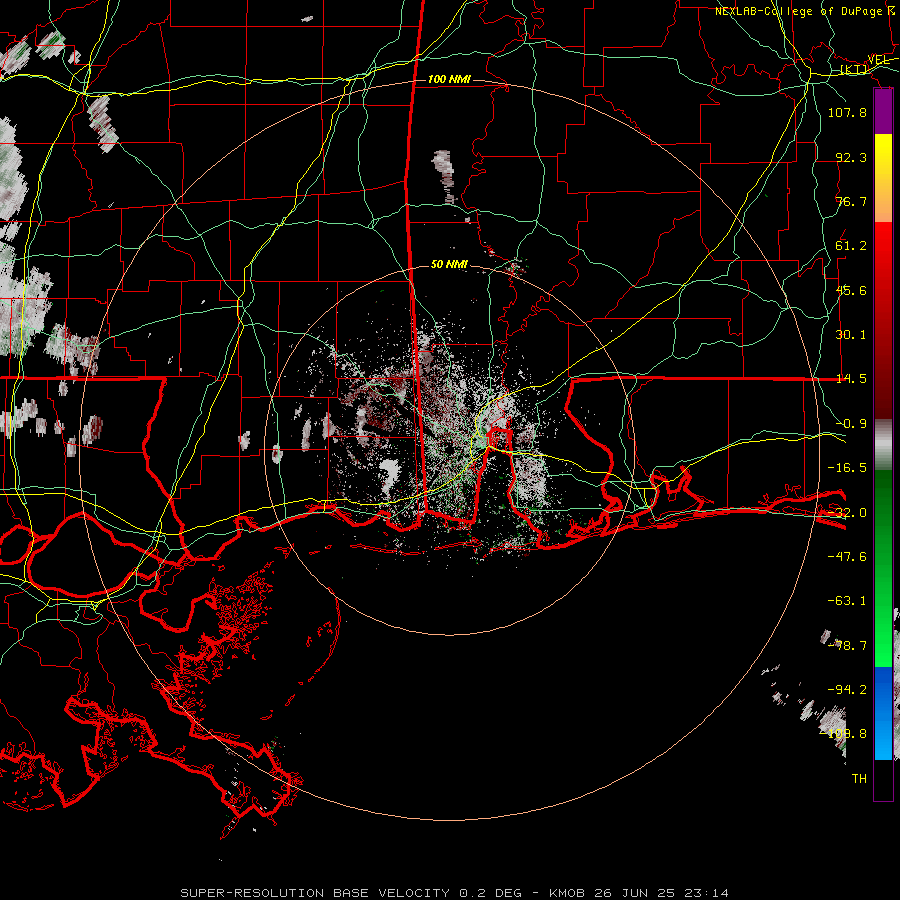
Task: Select the 30.1 scale value
Action: [x=851, y=335]
